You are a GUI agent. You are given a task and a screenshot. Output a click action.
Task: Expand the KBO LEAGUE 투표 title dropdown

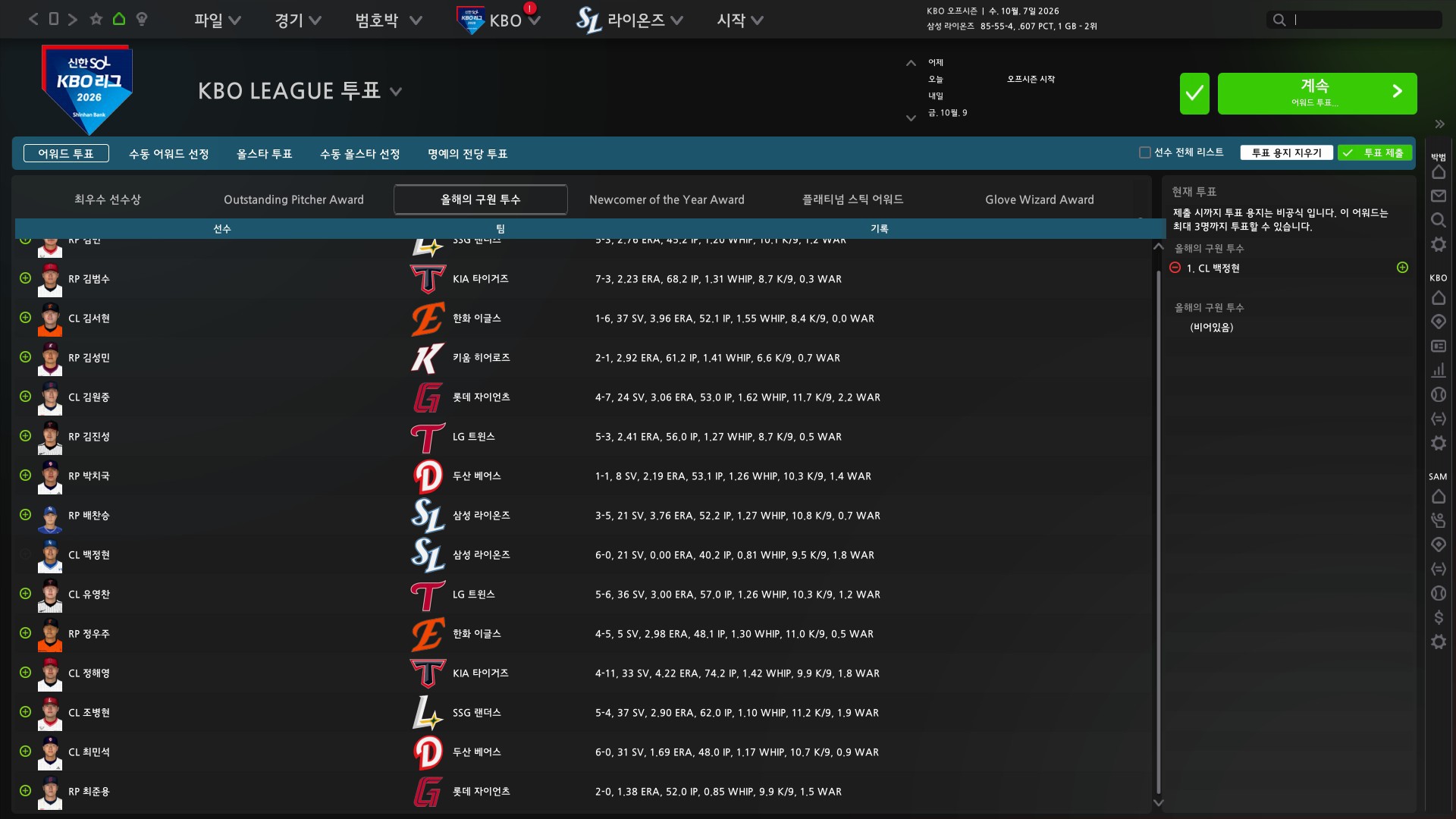(396, 92)
